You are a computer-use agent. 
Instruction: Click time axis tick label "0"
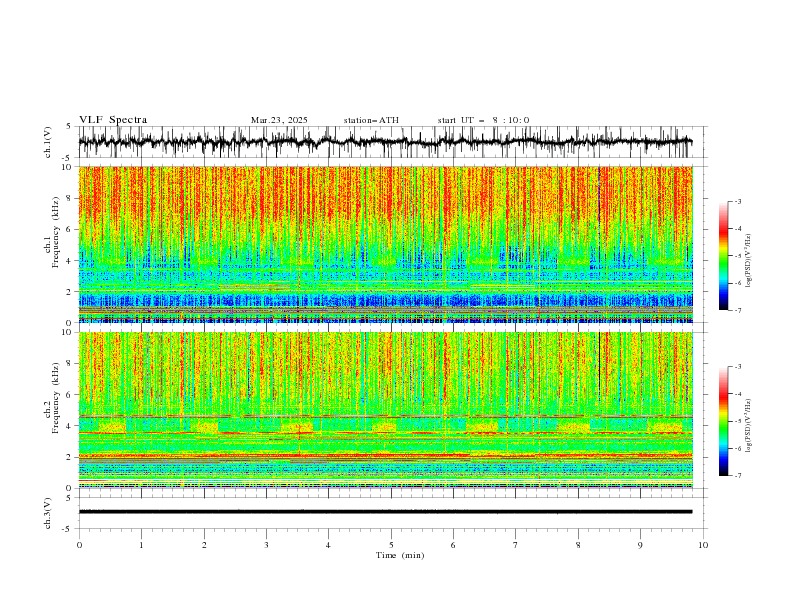pos(79,545)
